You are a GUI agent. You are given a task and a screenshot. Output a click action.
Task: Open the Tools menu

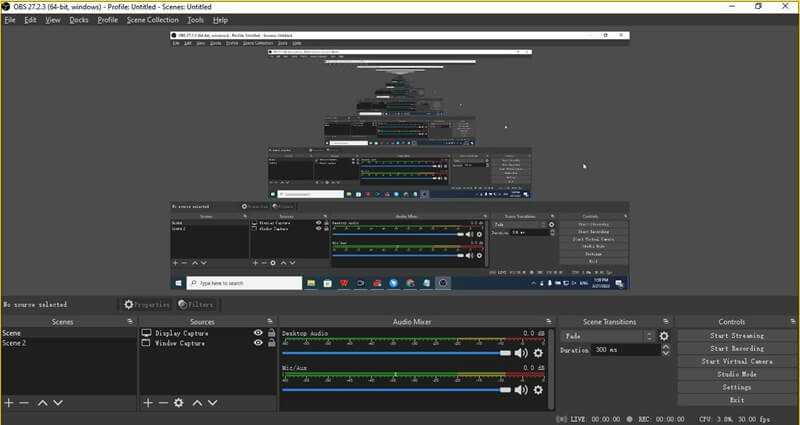click(x=195, y=20)
